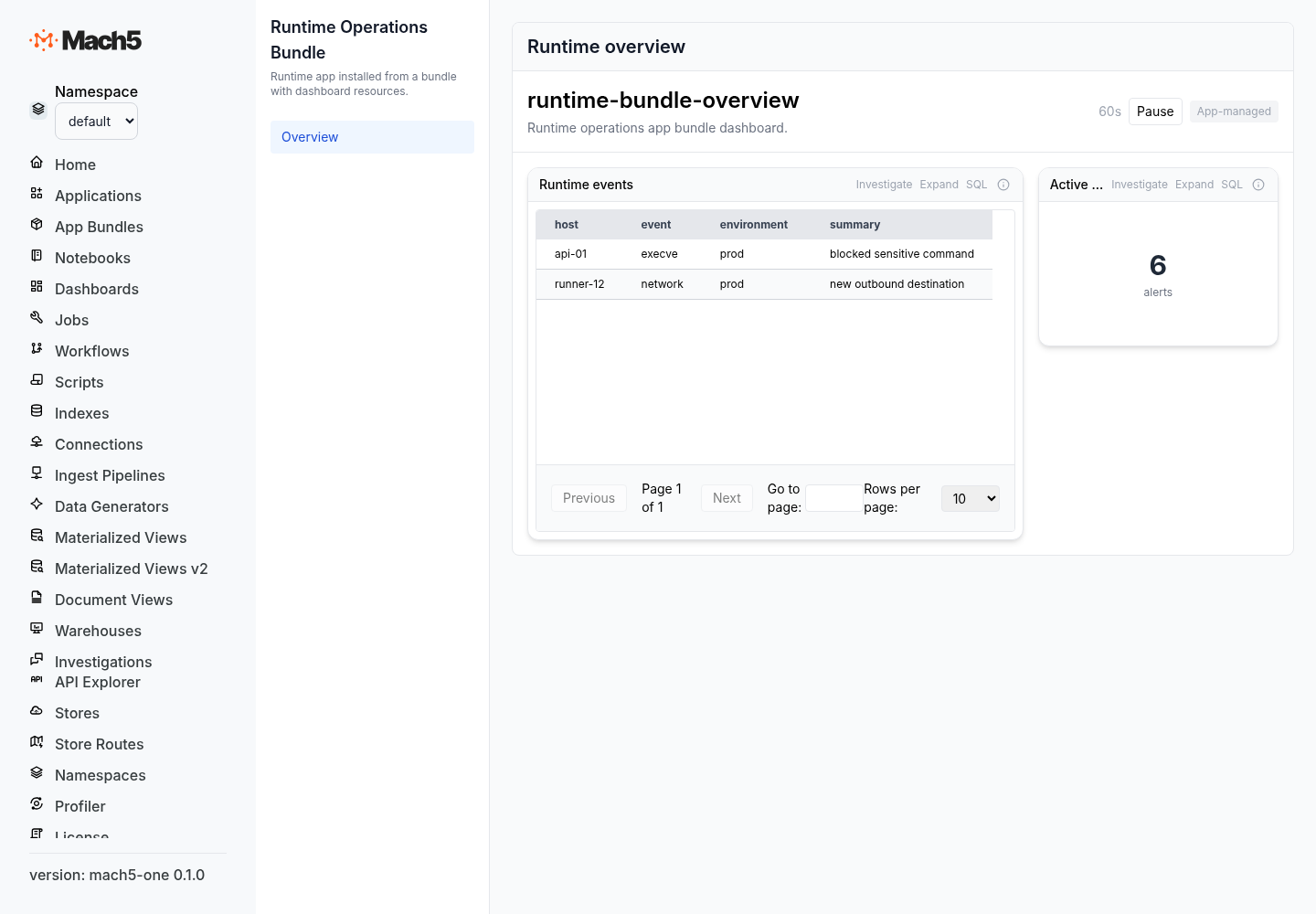1316x914 pixels.
Task: Click the network event cell
Action: (x=662, y=284)
